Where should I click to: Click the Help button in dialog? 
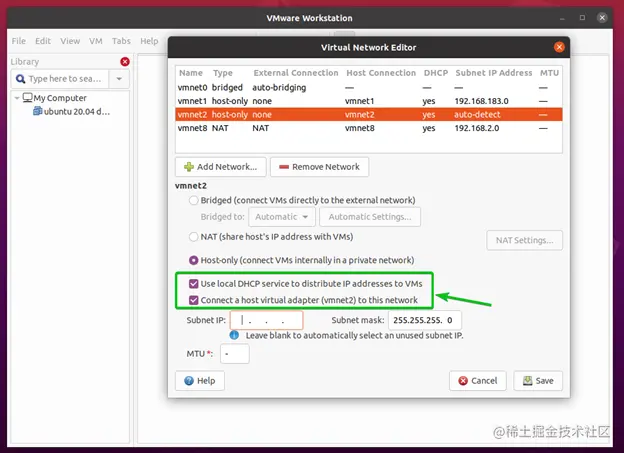pos(200,381)
